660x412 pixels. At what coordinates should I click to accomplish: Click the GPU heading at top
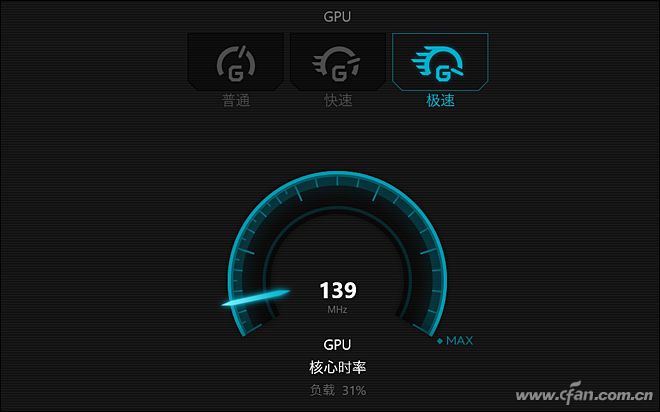337,16
